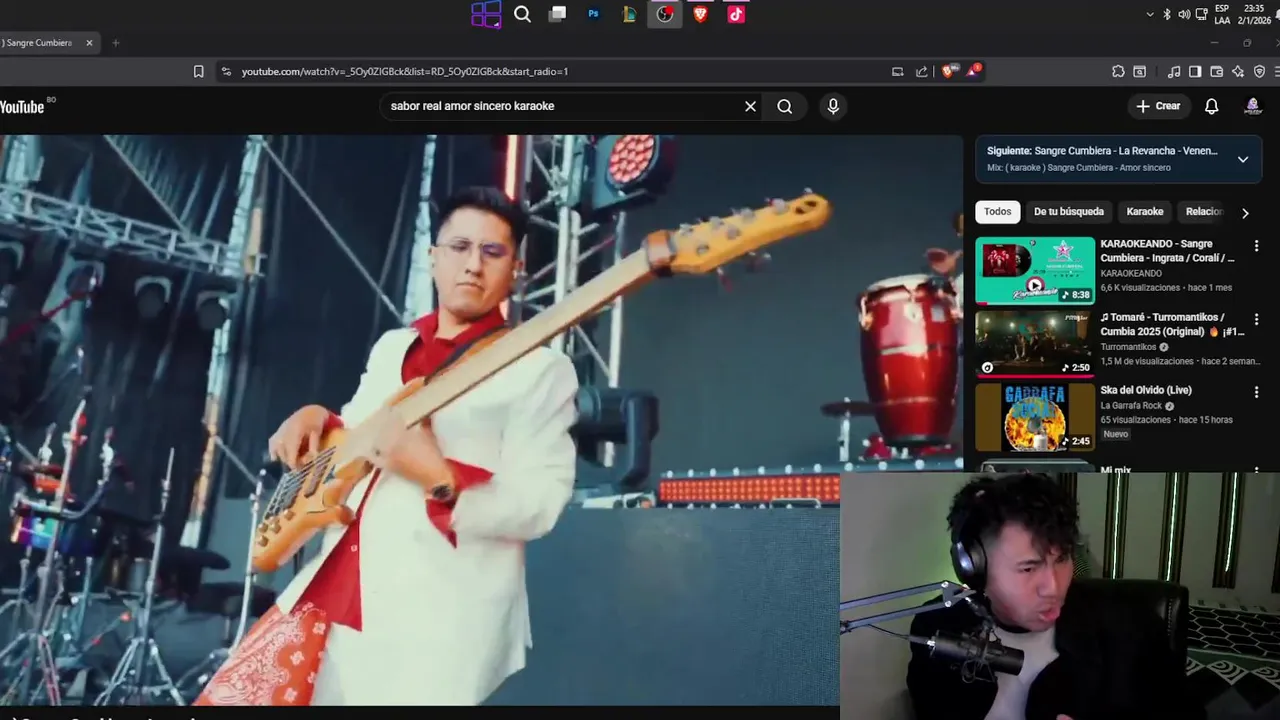Clear the search query with X
The image size is (1280, 720).
(750, 106)
